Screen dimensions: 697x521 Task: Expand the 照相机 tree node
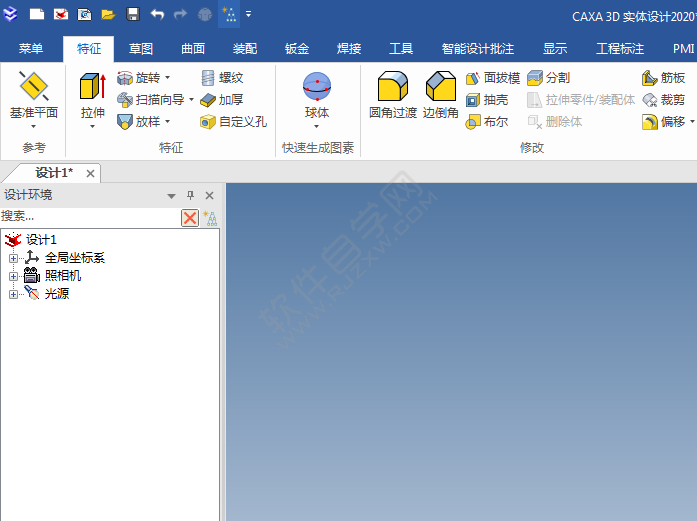click(x=13, y=277)
